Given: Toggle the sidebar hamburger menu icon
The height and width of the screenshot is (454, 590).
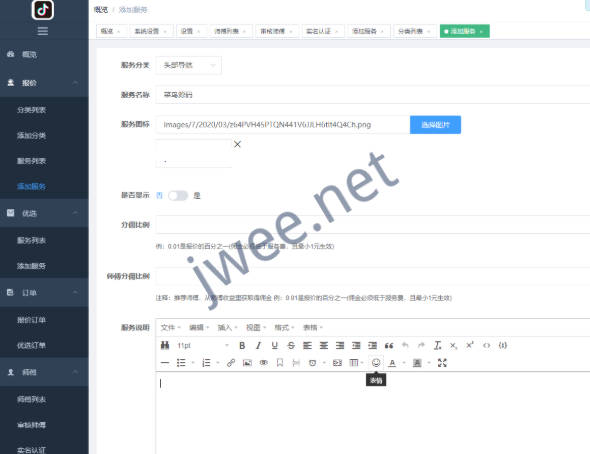Looking at the screenshot, I should tap(43, 31).
